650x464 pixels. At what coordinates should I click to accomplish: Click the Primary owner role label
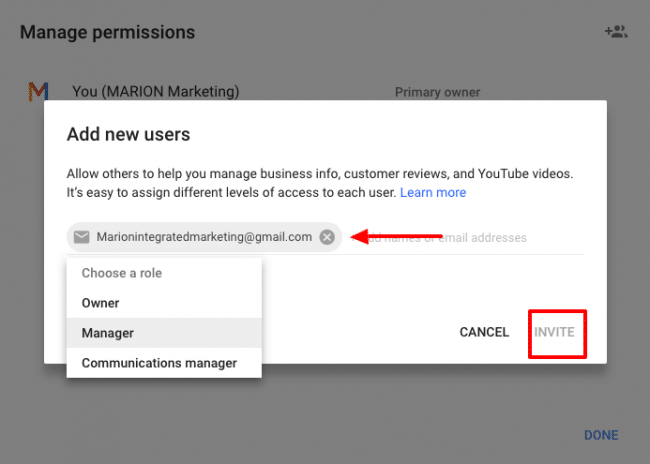(x=437, y=92)
